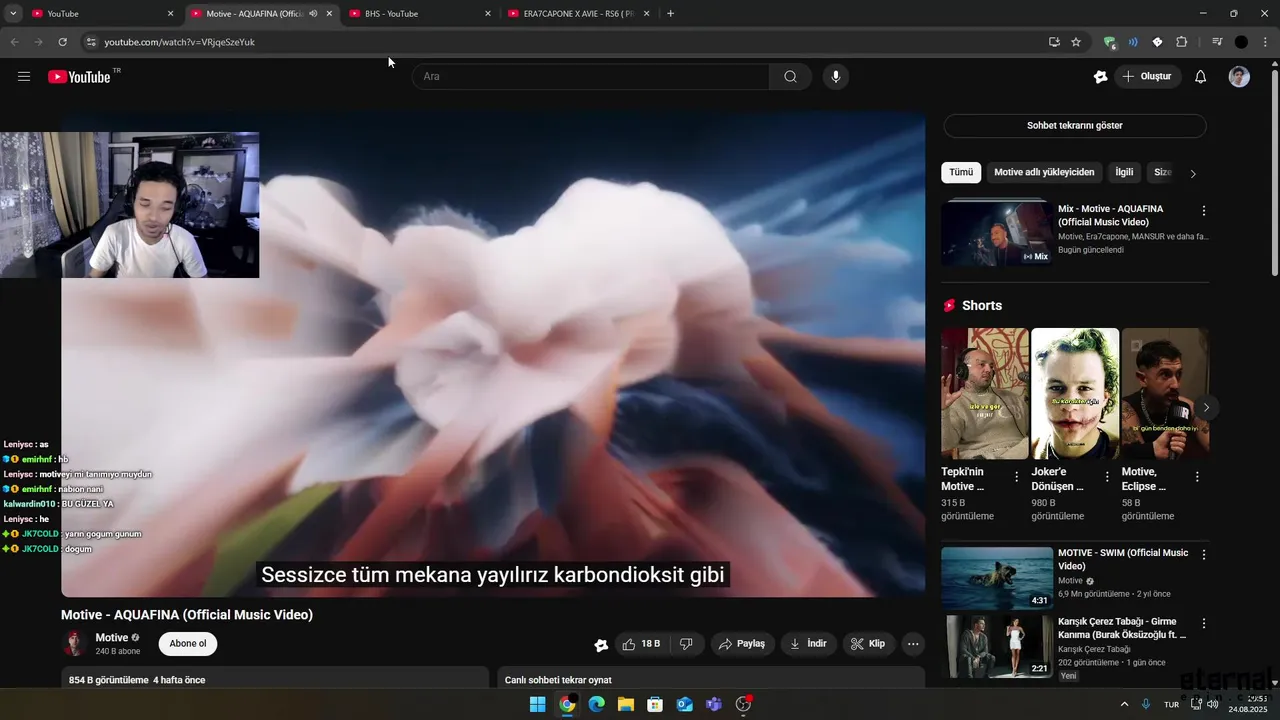Open File Explorer from taskbar
Screen dimensions: 1280x720
tap(625, 704)
